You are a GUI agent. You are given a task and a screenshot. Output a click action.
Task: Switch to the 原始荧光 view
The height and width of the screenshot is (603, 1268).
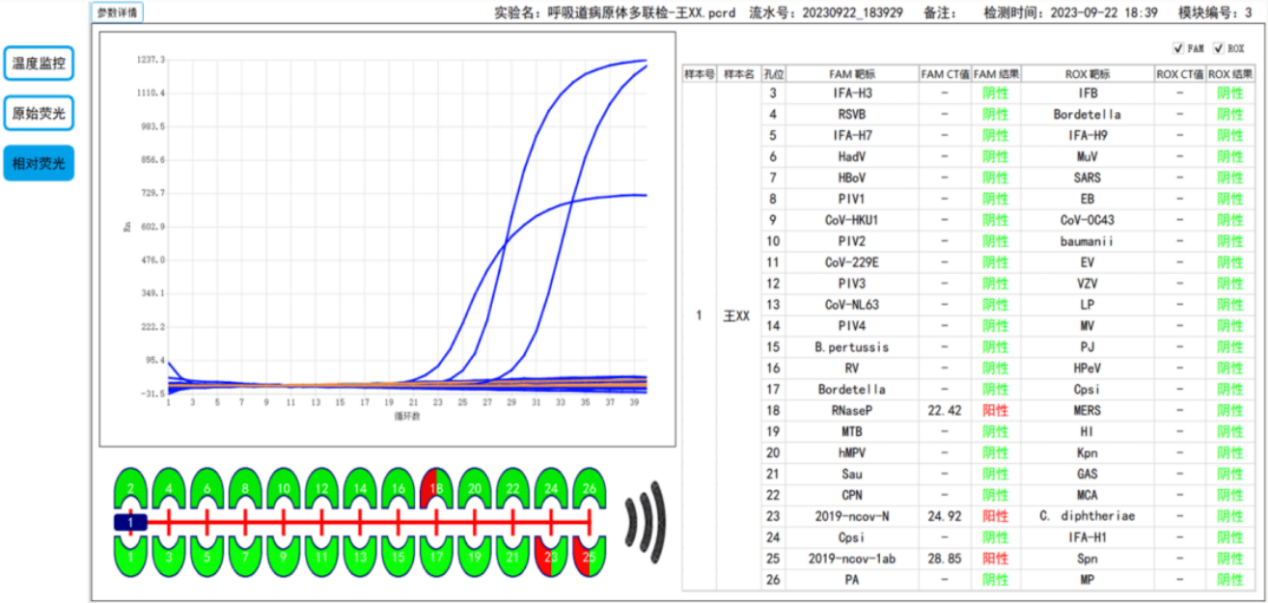tap(38, 114)
